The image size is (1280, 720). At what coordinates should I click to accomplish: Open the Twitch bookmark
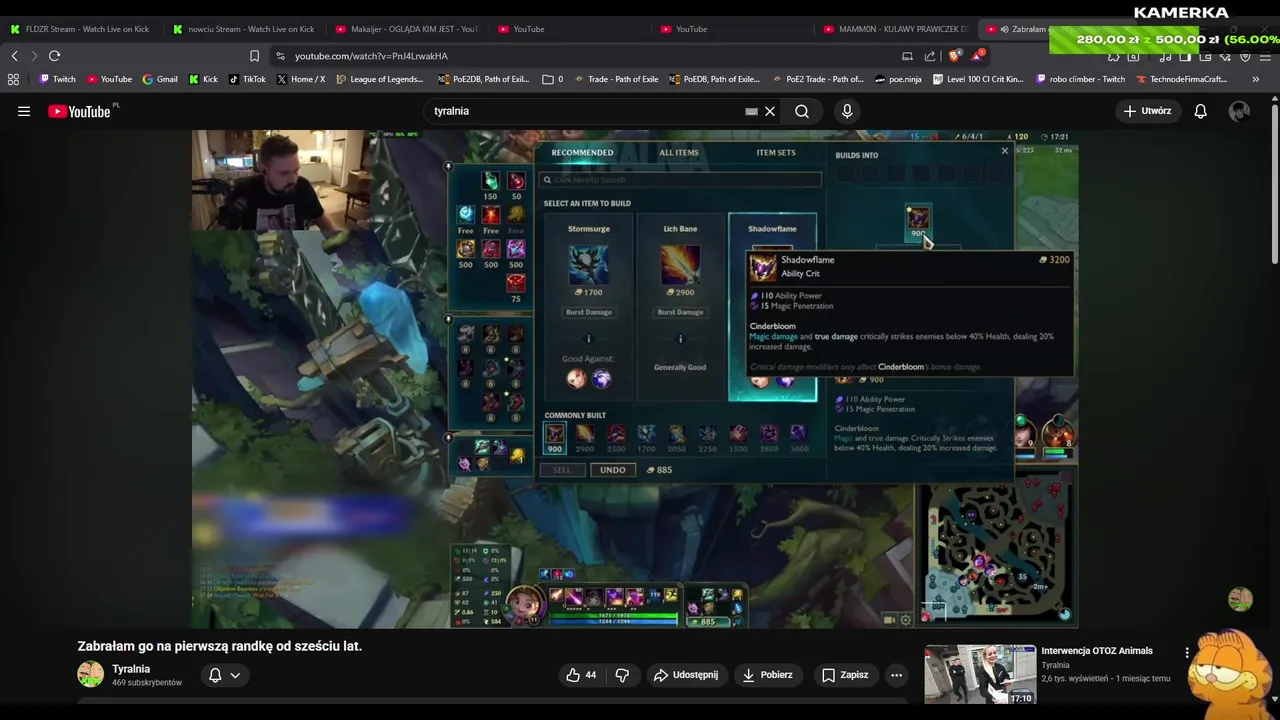[58, 79]
